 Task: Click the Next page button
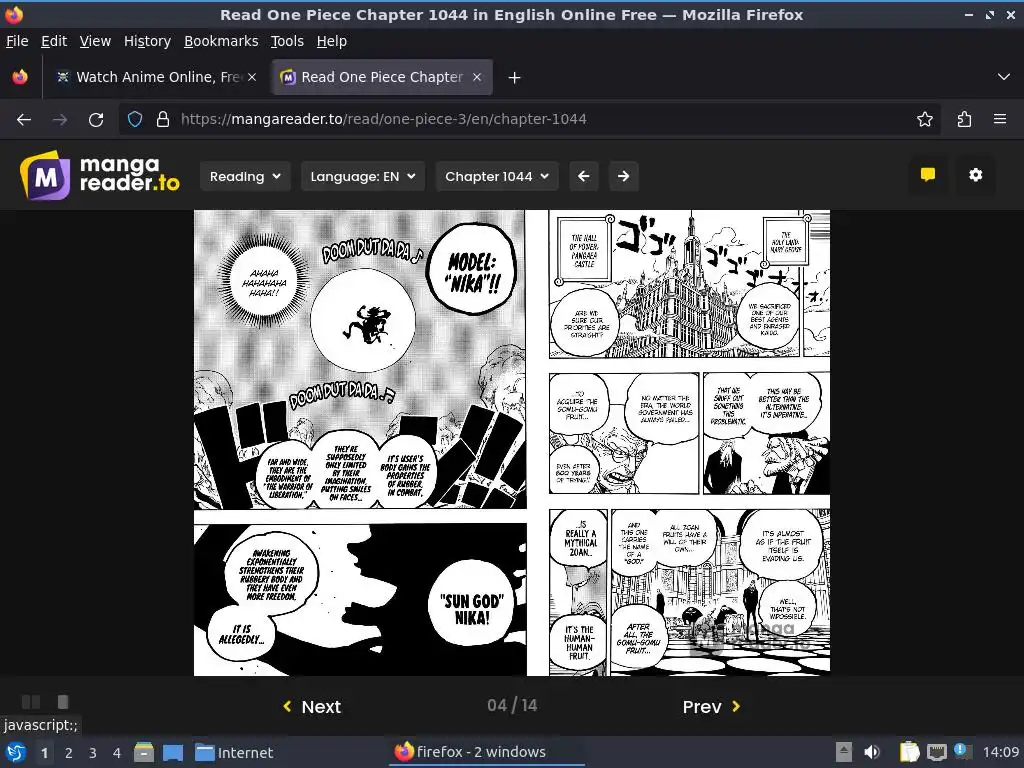pos(312,707)
